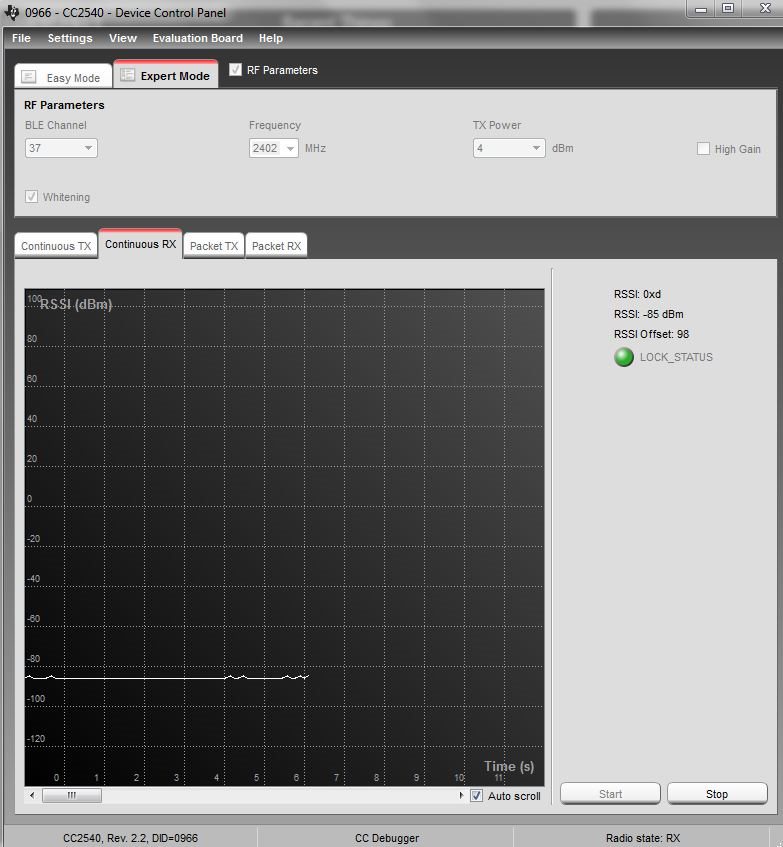Click the green LOCK_STATUS indicator
This screenshot has height=847, width=783.
(624, 357)
